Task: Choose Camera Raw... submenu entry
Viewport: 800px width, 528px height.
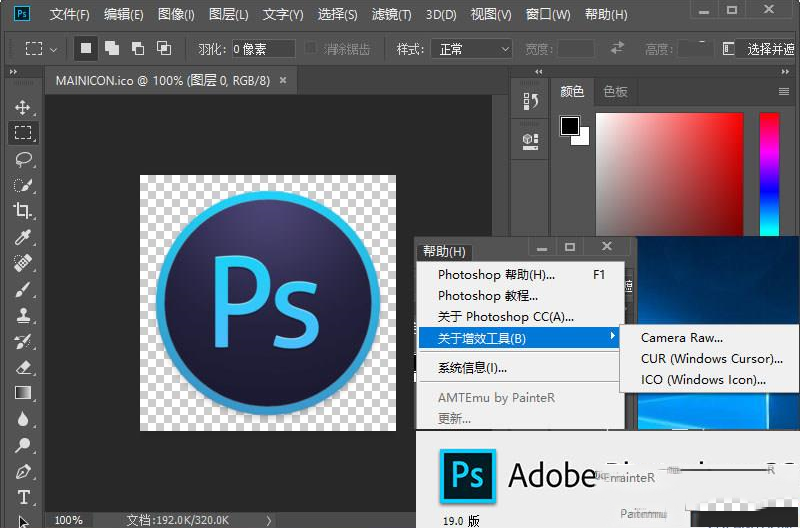Action: tap(710, 338)
